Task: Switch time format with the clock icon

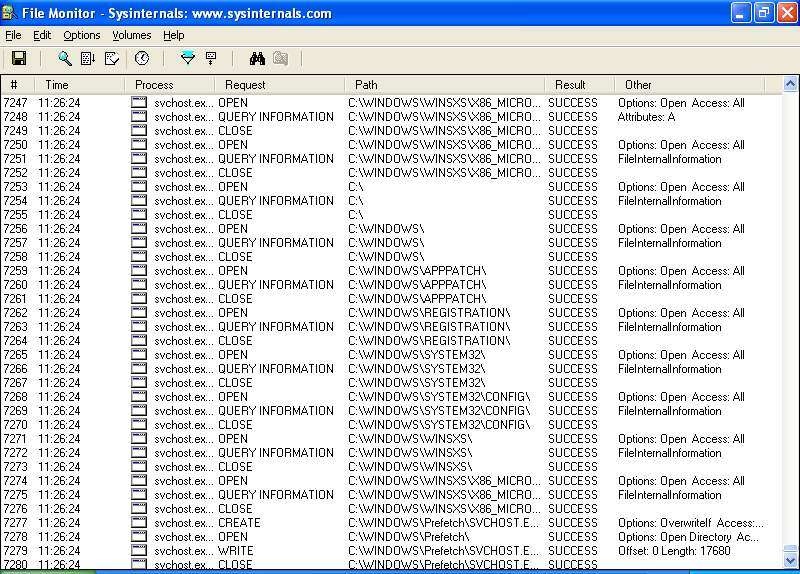Action: click(x=142, y=59)
